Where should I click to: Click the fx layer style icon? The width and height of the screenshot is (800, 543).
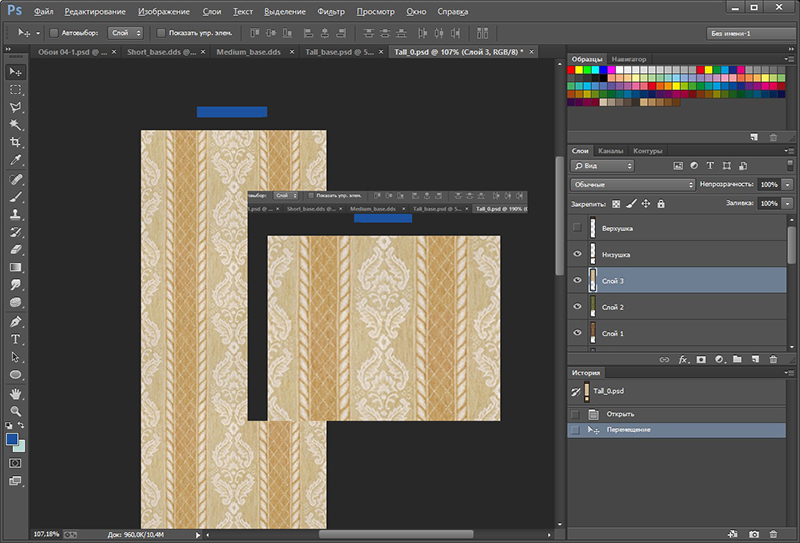(x=684, y=358)
